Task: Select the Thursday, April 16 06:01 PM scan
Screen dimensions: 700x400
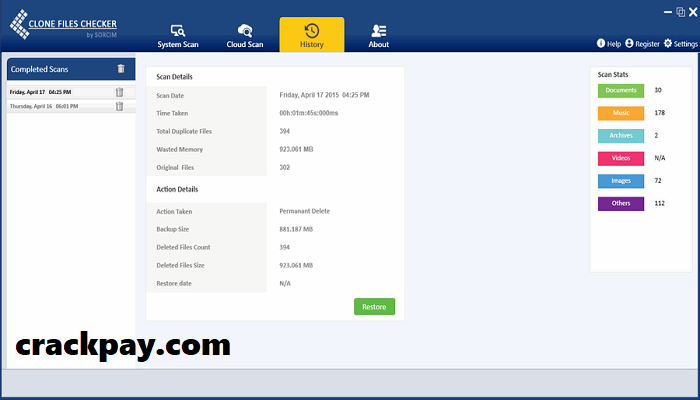Action: point(71,106)
